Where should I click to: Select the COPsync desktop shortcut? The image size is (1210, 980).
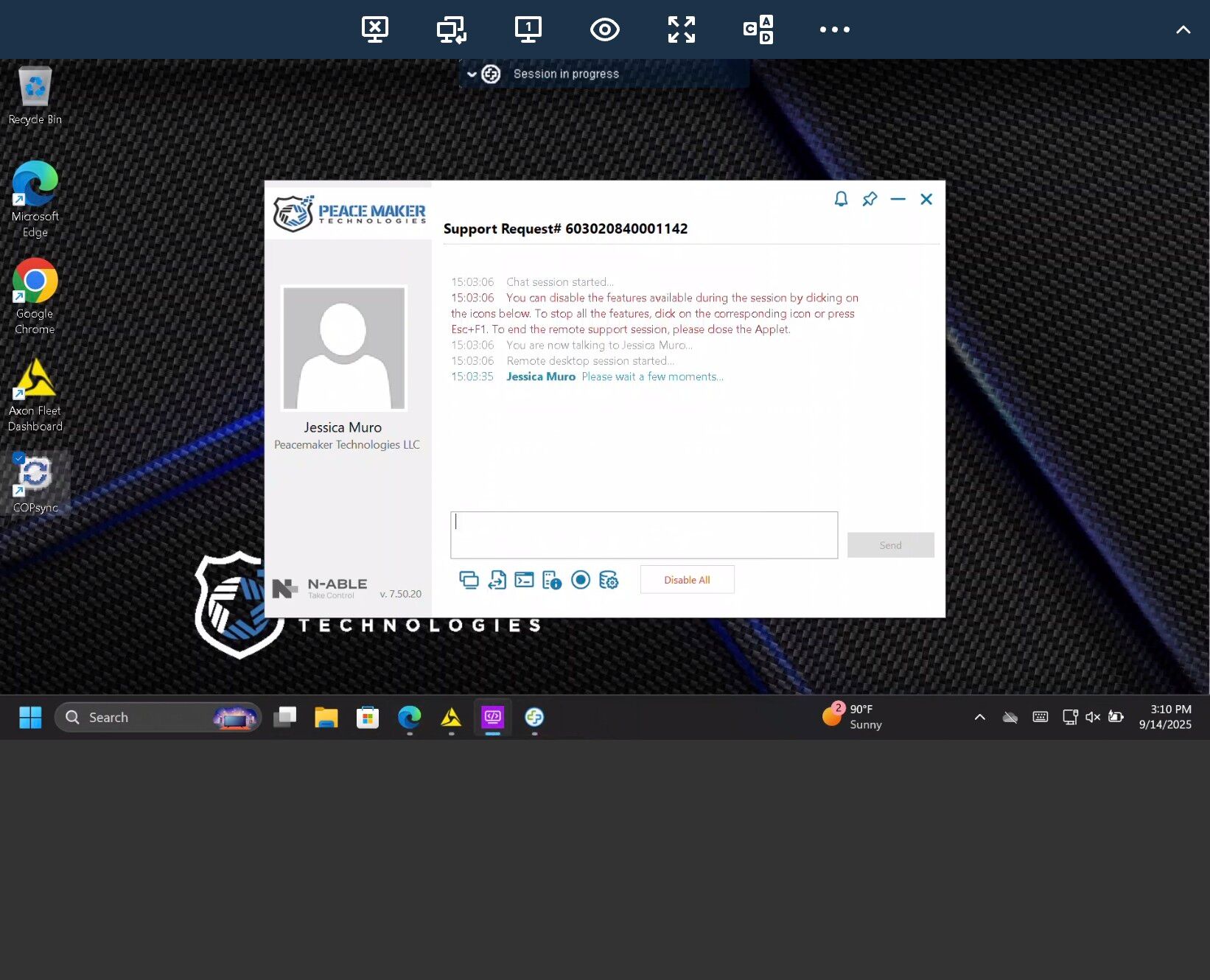pyautogui.click(x=35, y=484)
